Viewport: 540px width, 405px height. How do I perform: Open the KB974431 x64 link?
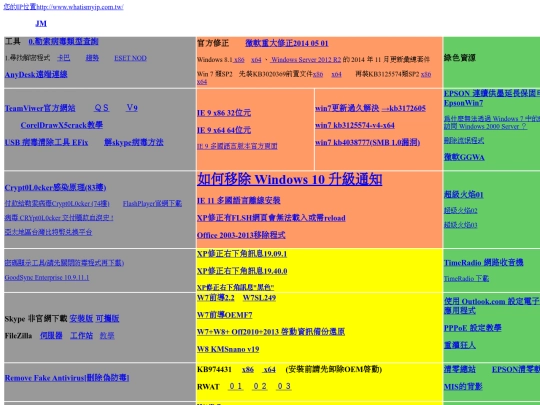(269, 370)
